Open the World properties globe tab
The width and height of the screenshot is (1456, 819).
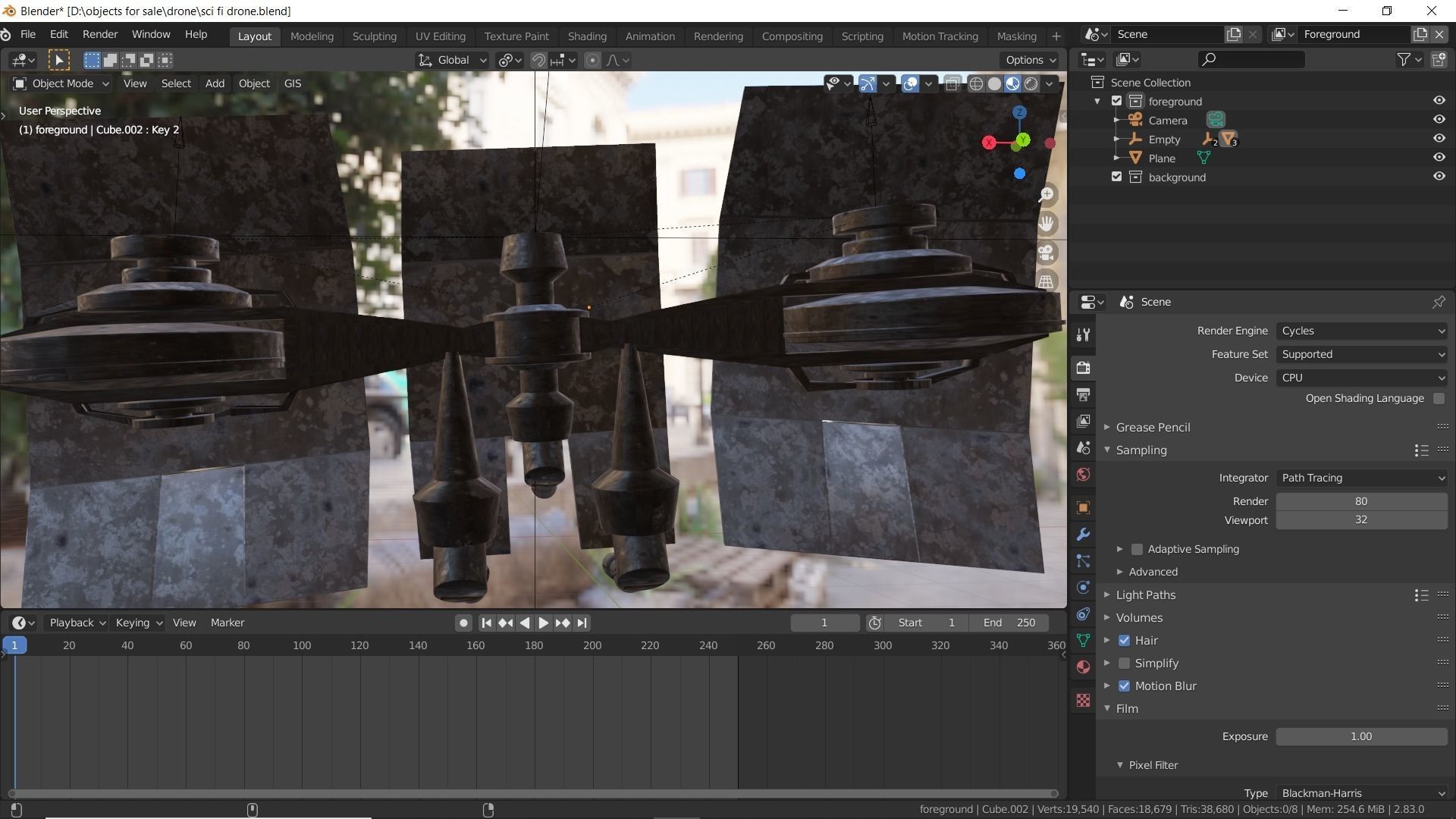point(1083,475)
